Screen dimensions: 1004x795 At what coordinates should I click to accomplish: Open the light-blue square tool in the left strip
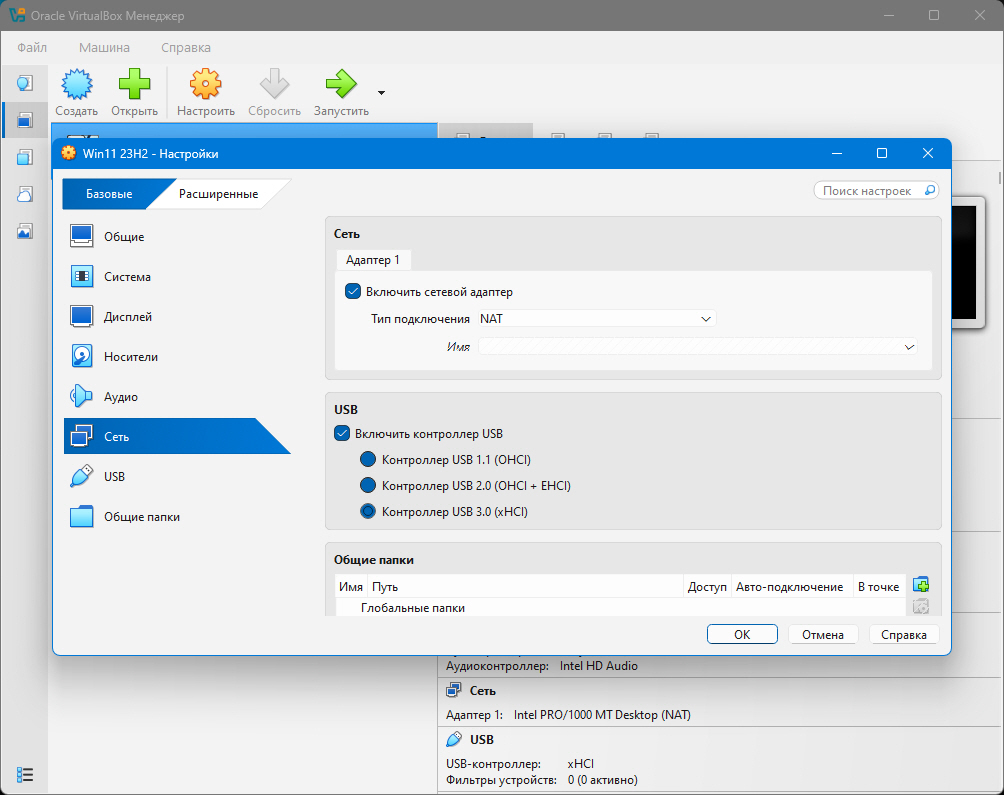coord(24,157)
